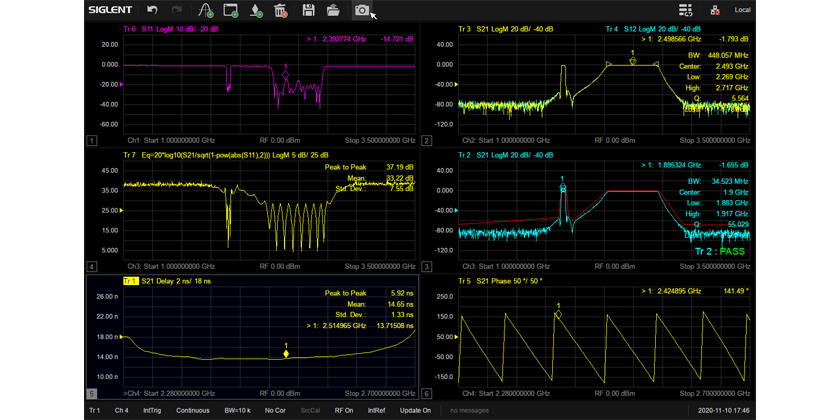Open the BW=10 k bandwidth setting
The height and width of the screenshot is (420, 840).
pyautogui.click(x=237, y=410)
